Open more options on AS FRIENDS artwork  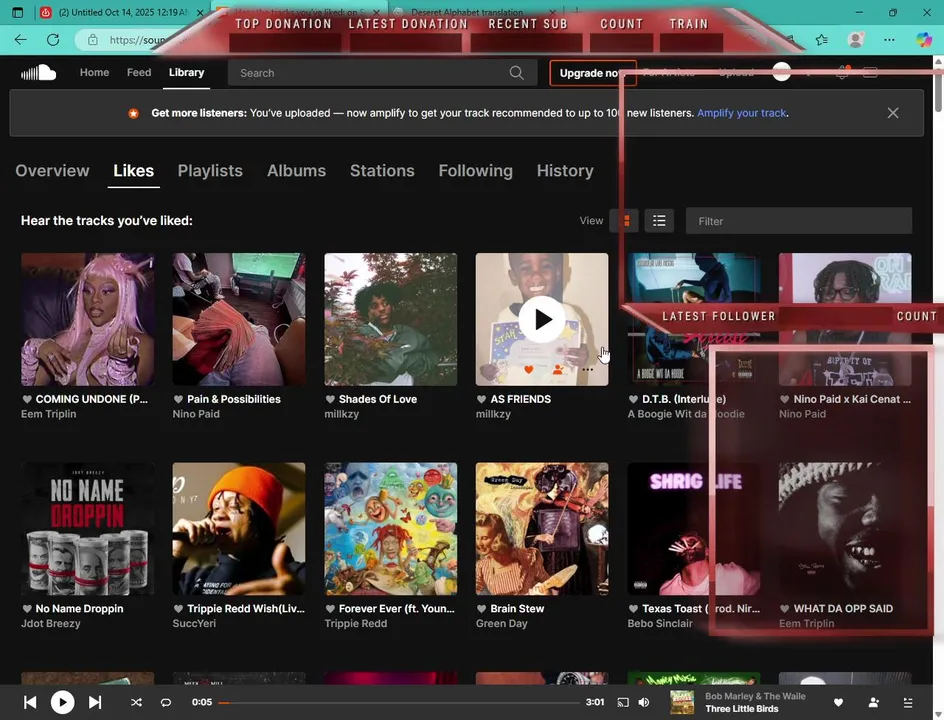tap(588, 370)
